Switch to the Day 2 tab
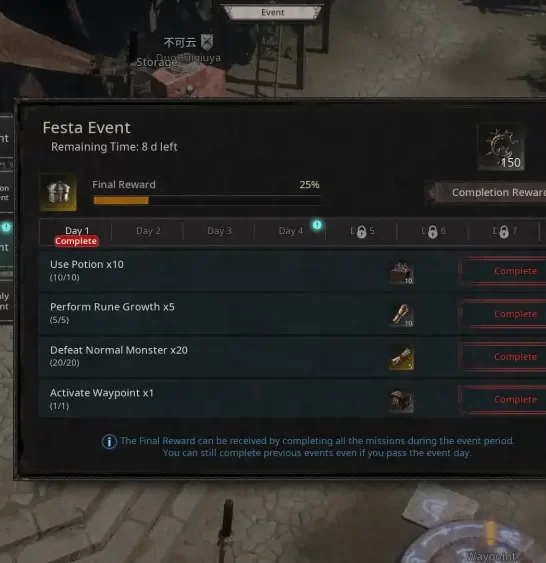 pos(148,231)
